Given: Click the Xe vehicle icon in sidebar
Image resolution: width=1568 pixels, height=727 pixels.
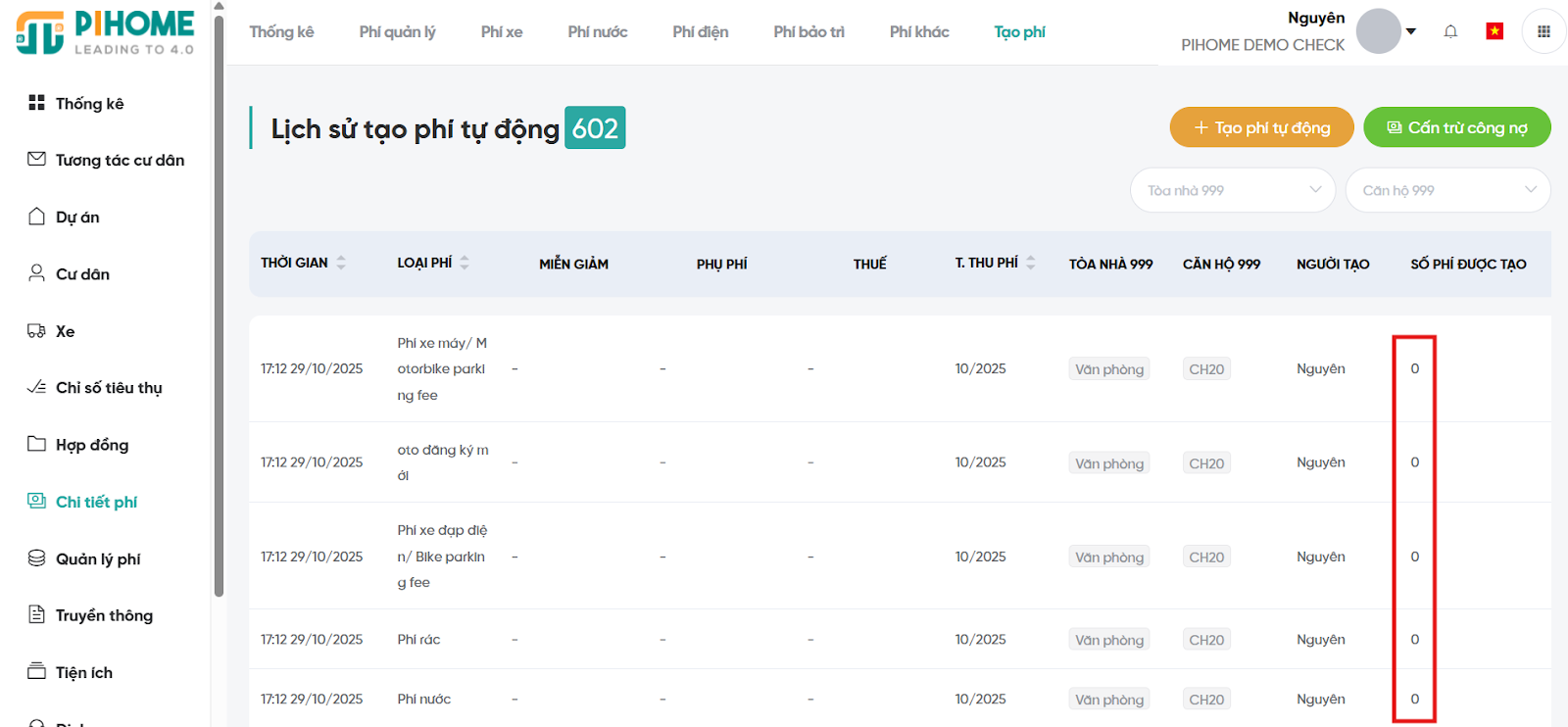Looking at the screenshot, I should point(36,331).
